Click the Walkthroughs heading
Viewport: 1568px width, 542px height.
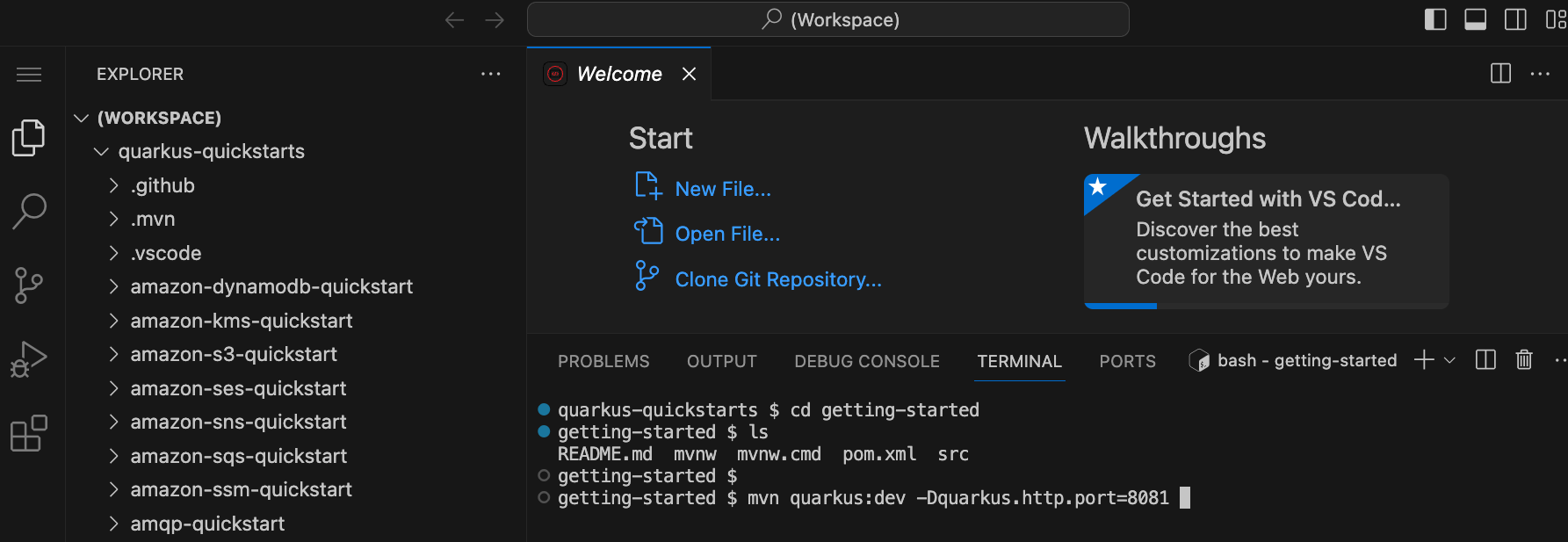click(1174, 138)
